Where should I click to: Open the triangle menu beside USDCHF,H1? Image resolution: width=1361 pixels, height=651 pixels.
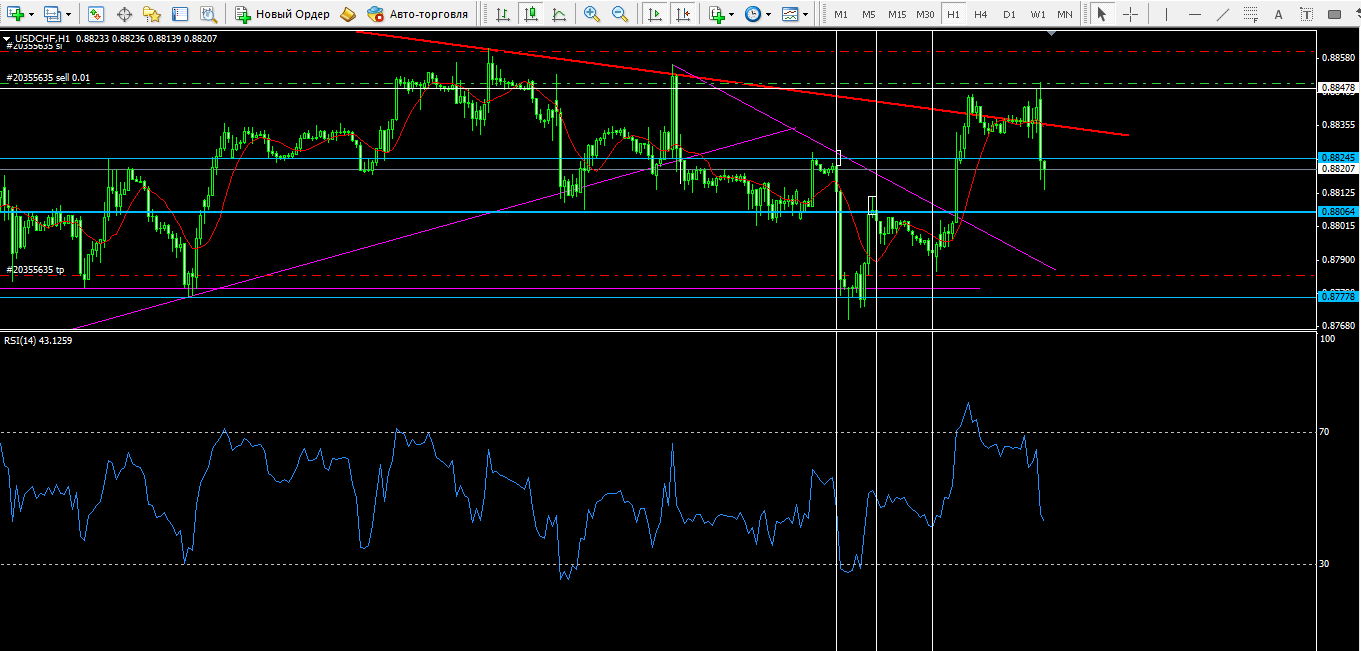tap(8, 38)
